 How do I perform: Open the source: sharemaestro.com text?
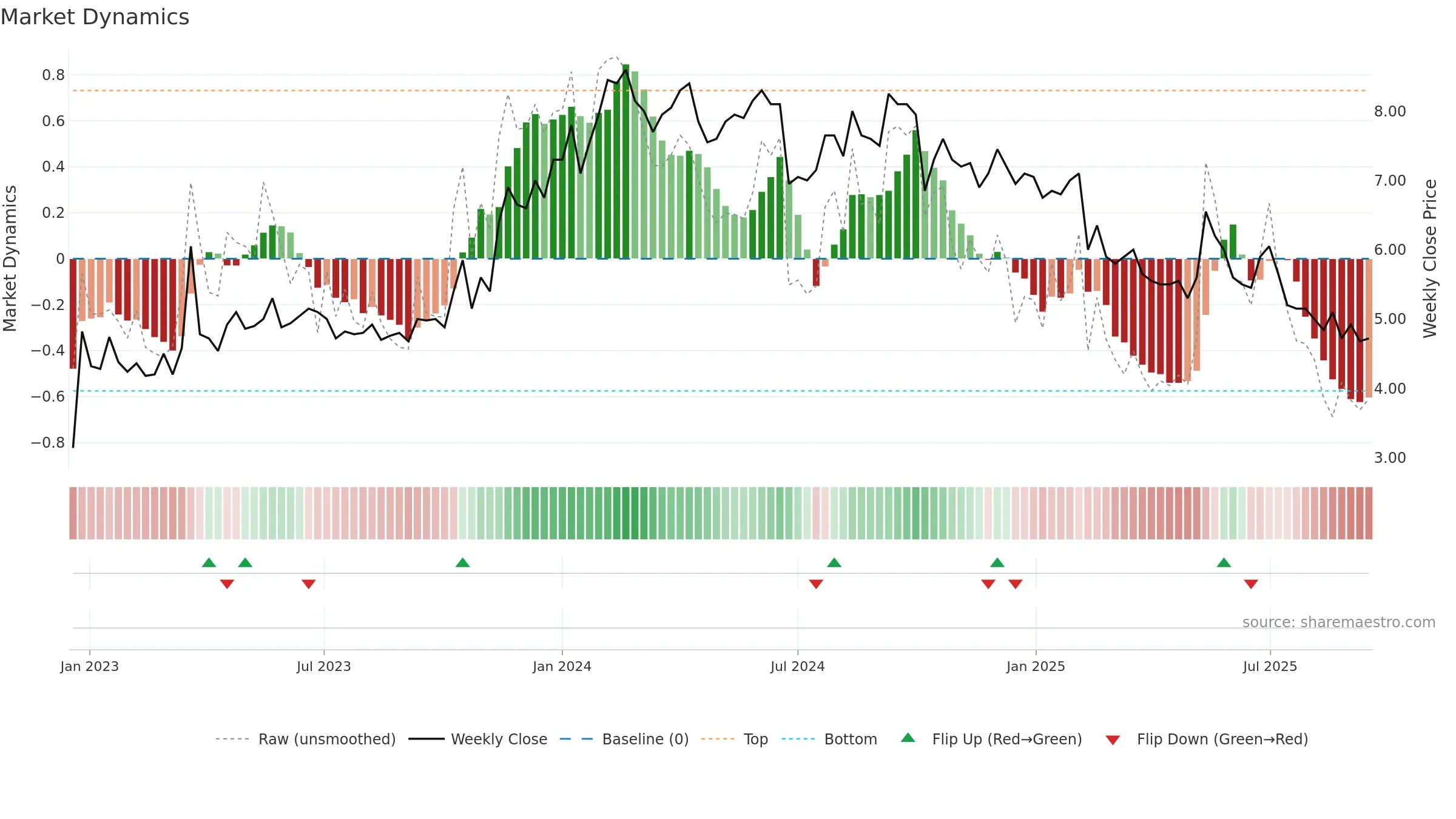click(1339, 622)
